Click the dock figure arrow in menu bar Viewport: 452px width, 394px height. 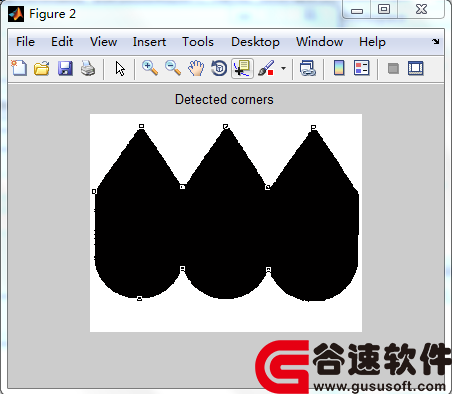tap(436, 42)
